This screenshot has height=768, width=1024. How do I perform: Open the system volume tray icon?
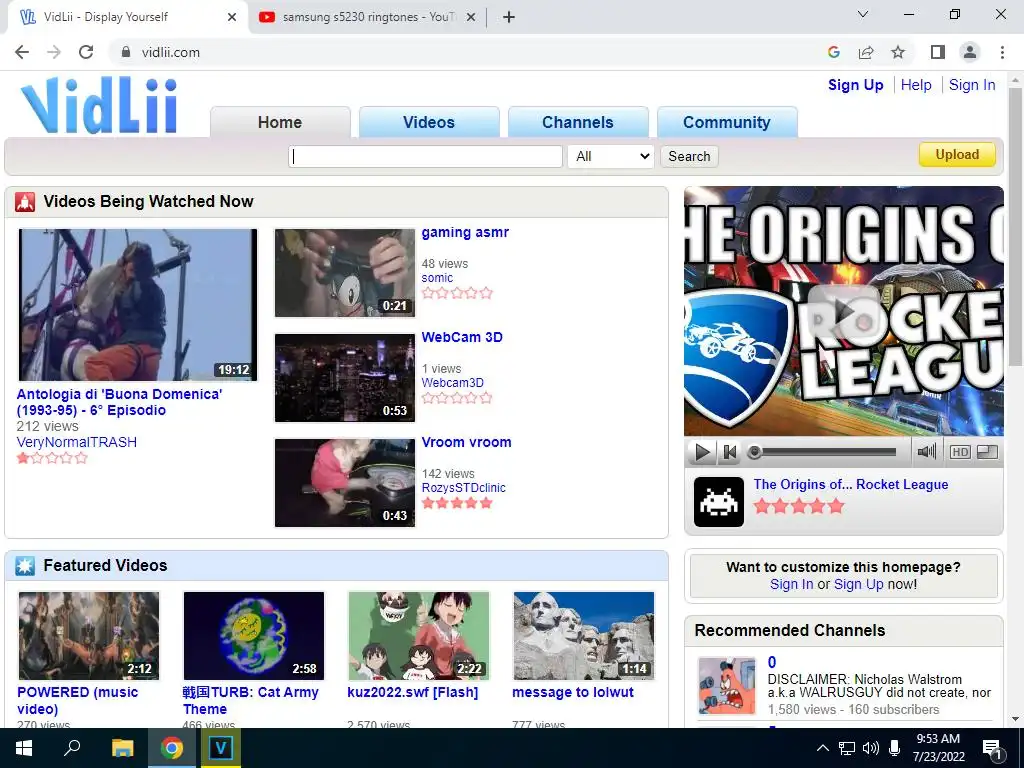[x=870, y=748]
